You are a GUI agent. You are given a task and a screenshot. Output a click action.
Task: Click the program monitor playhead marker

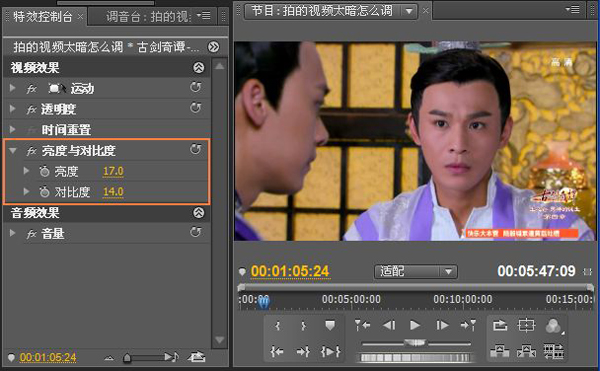click(264, 301)
